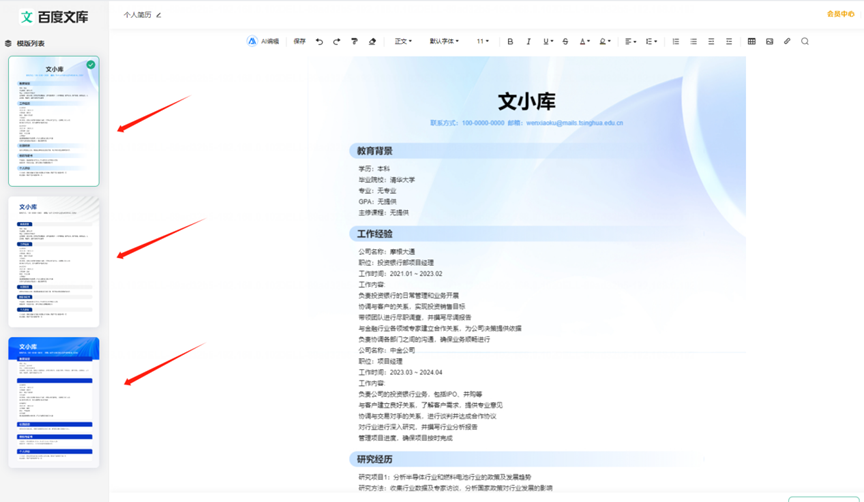
Task: Open the 正文 paragraph style dropdown
Action: pyautogui.click(x=403, y=42)
